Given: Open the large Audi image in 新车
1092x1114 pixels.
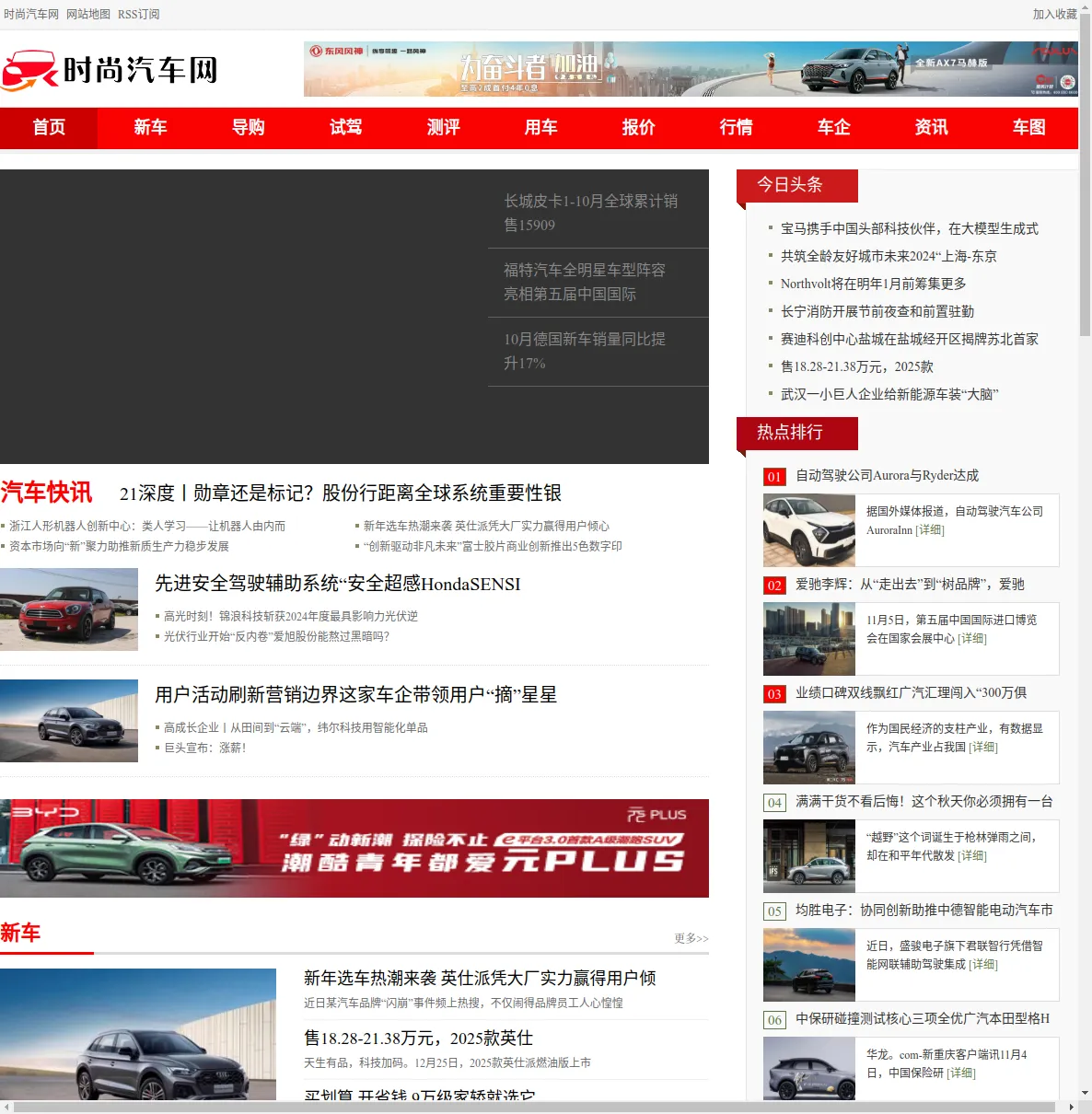Looking at the screenshot, I should point(138,1035).
